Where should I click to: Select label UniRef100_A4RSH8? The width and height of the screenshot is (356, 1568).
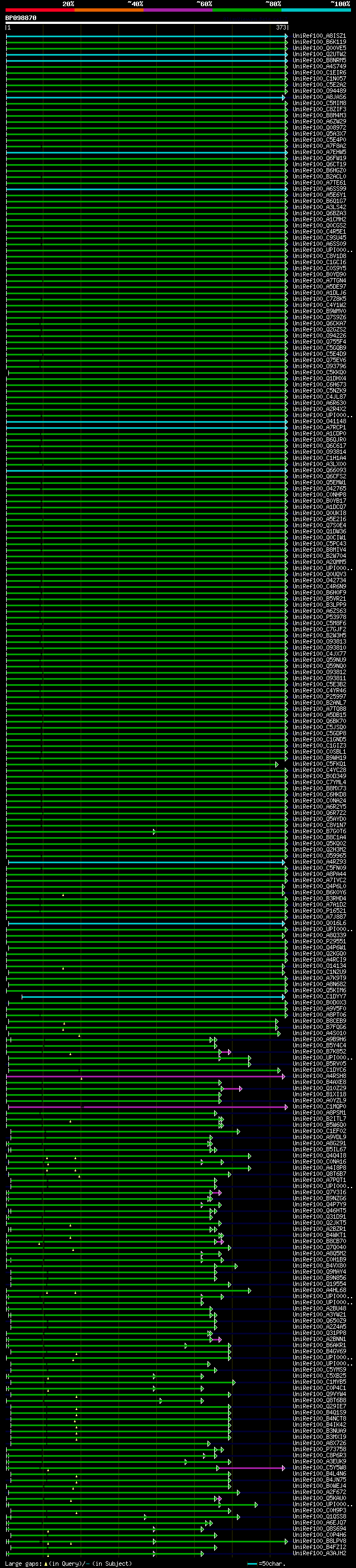click(319, 1076)
